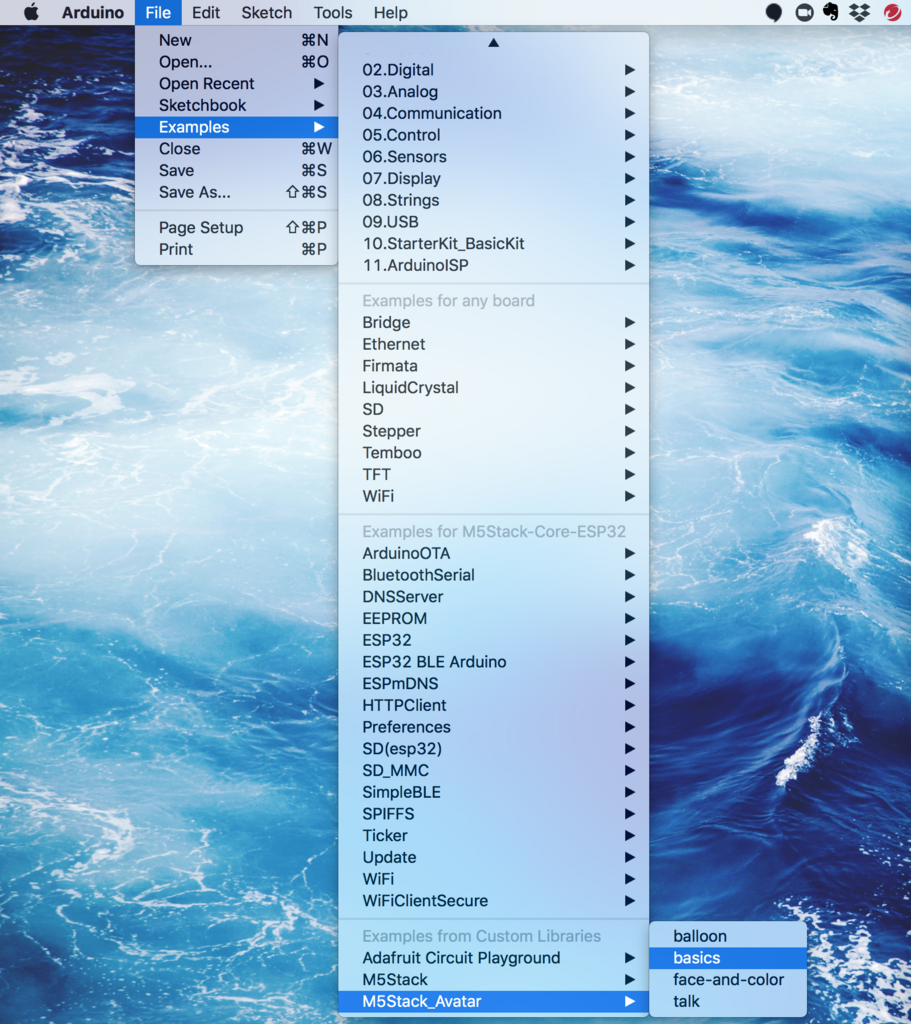911x1024 pixels.
Task: Expand Preferences examples
Action: click(x=494, y=727)
